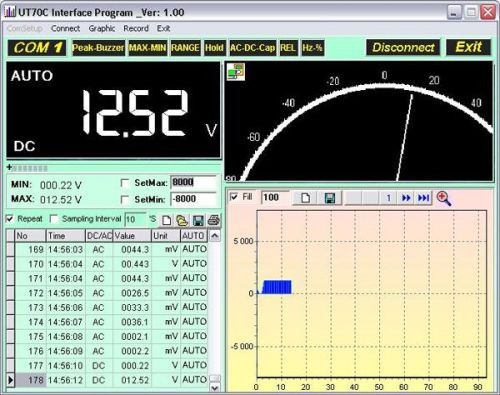This screenshot has width=500, height=395.
Task: Click the Exit menu item
Action: (163, 29)
